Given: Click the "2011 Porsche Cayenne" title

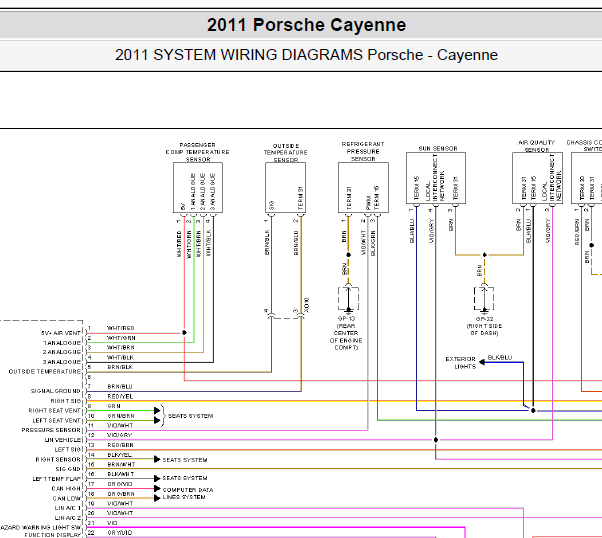Looking at the screenshot, I should [x=306, y=25].
